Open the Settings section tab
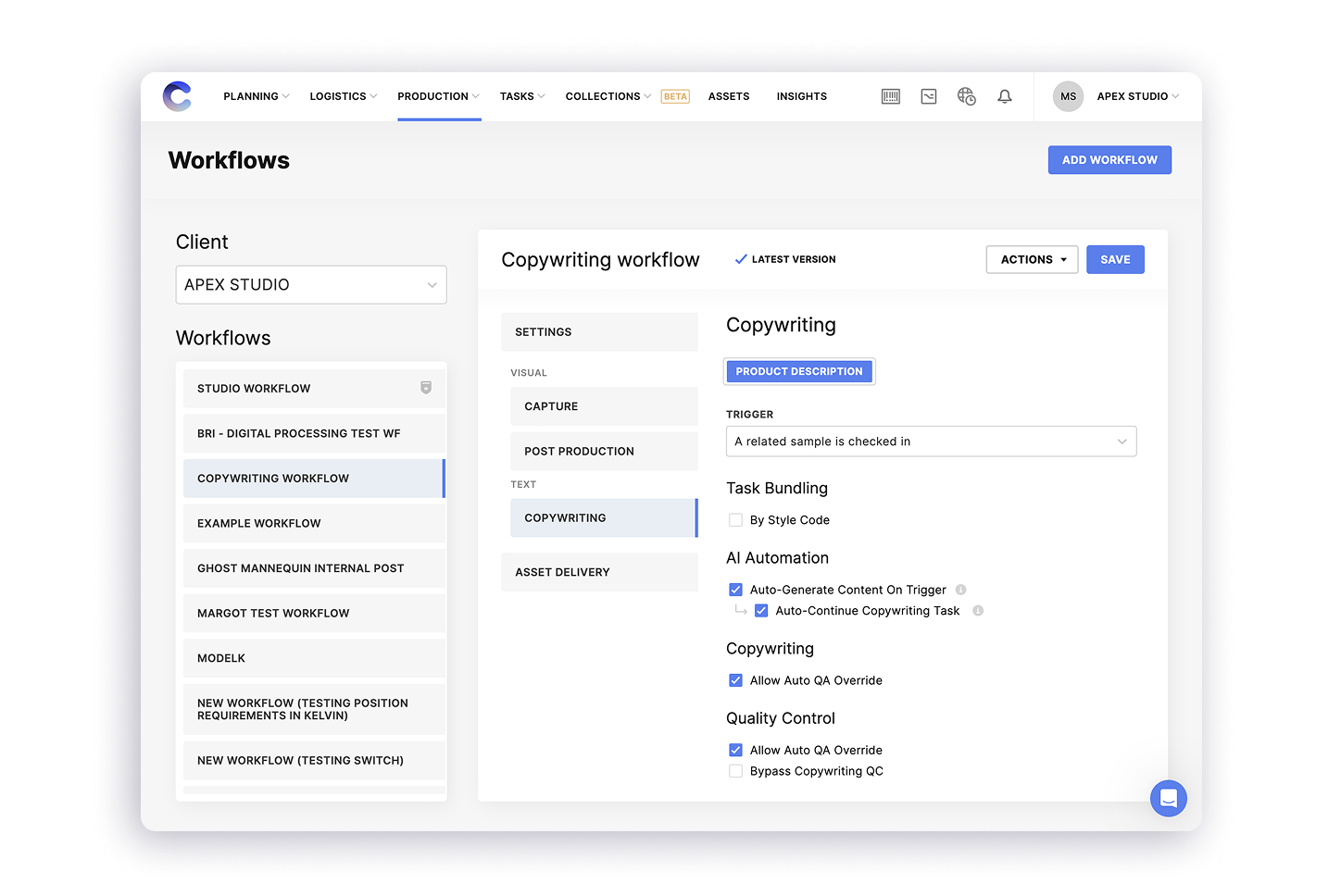This screenshot has width=1341, height=896. pyautogui.click(x=599, y=332)
